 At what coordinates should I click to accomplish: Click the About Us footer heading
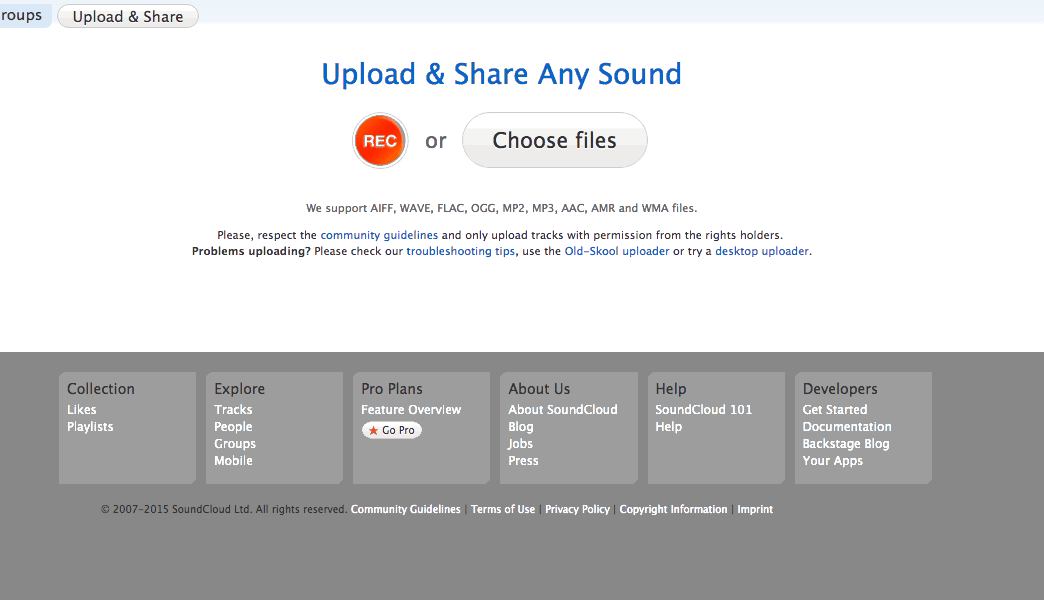pyautogui.click(x=539, y=389)
